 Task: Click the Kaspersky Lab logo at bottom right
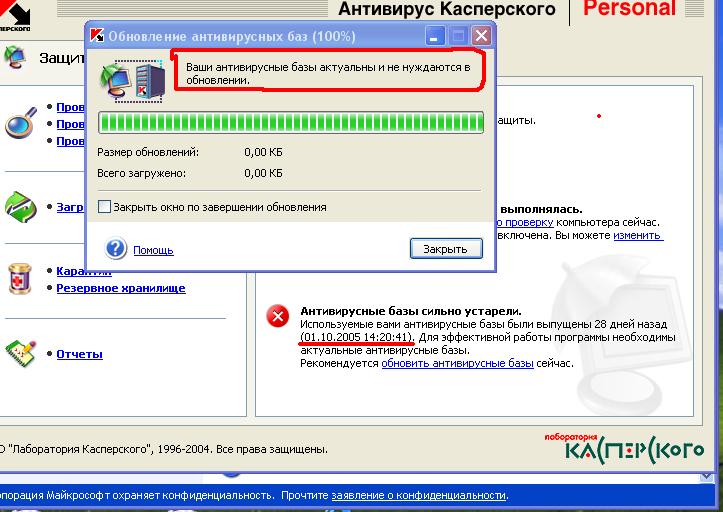click(x=623, y=448)
